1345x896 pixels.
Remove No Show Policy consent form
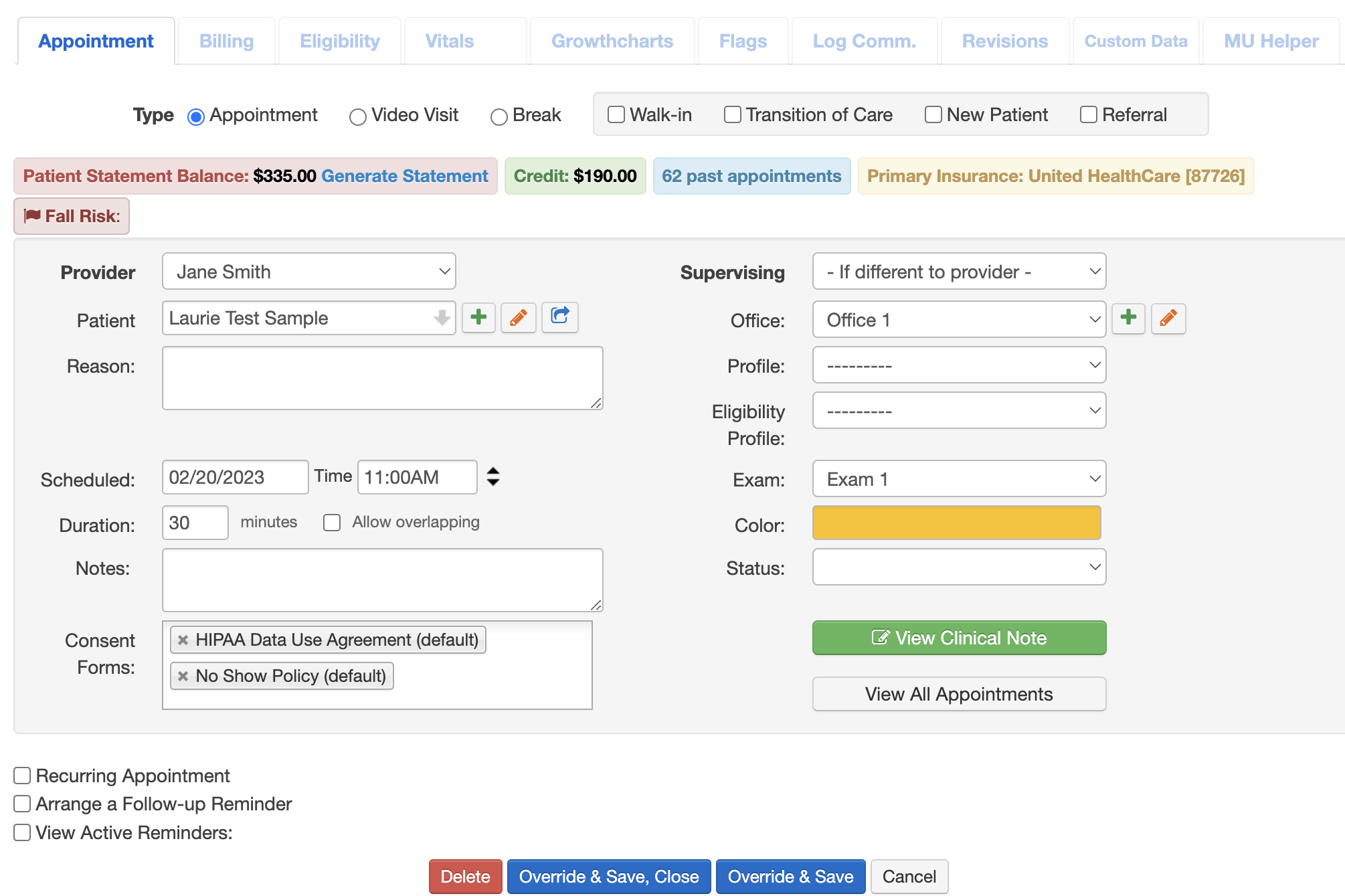183,676
